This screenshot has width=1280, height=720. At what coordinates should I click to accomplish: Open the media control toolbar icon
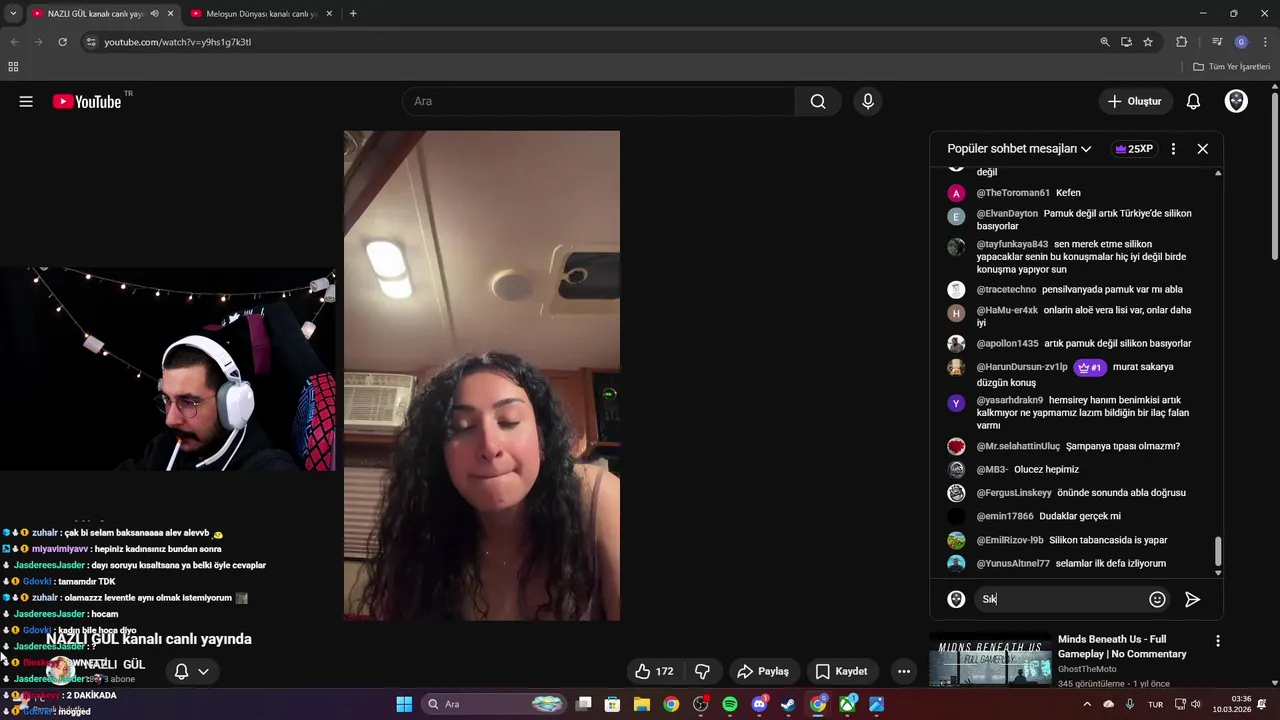click(x=1217, y=42)
